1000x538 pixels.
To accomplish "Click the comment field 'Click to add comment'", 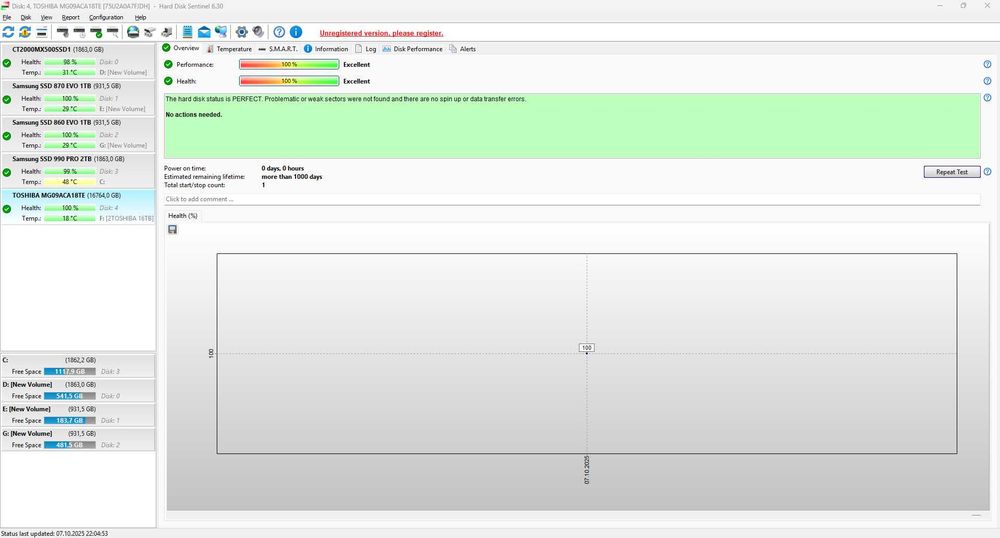I will [x=572, y=199].
